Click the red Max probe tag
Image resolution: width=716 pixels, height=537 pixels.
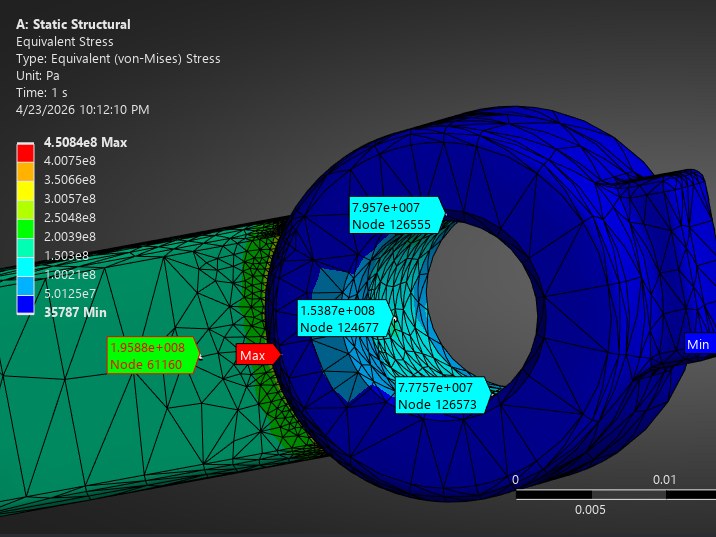pos(258,355)
